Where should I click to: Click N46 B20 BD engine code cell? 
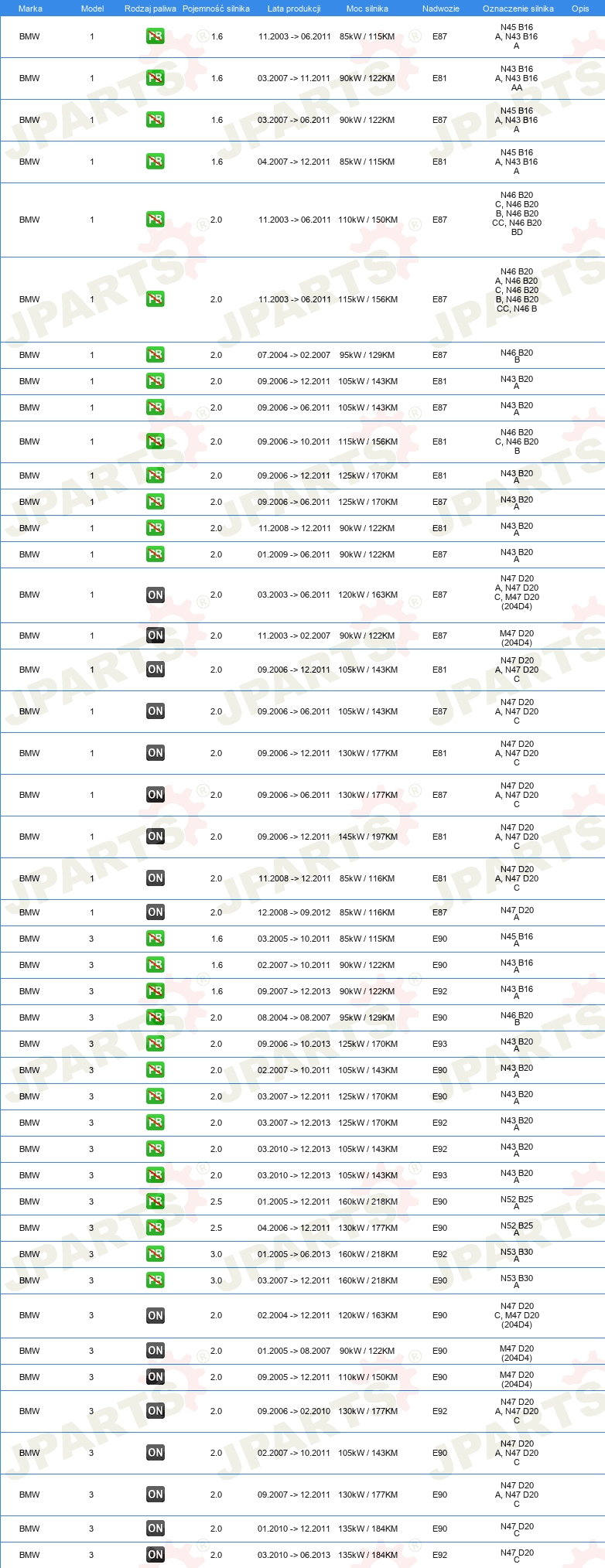(517, 213)
